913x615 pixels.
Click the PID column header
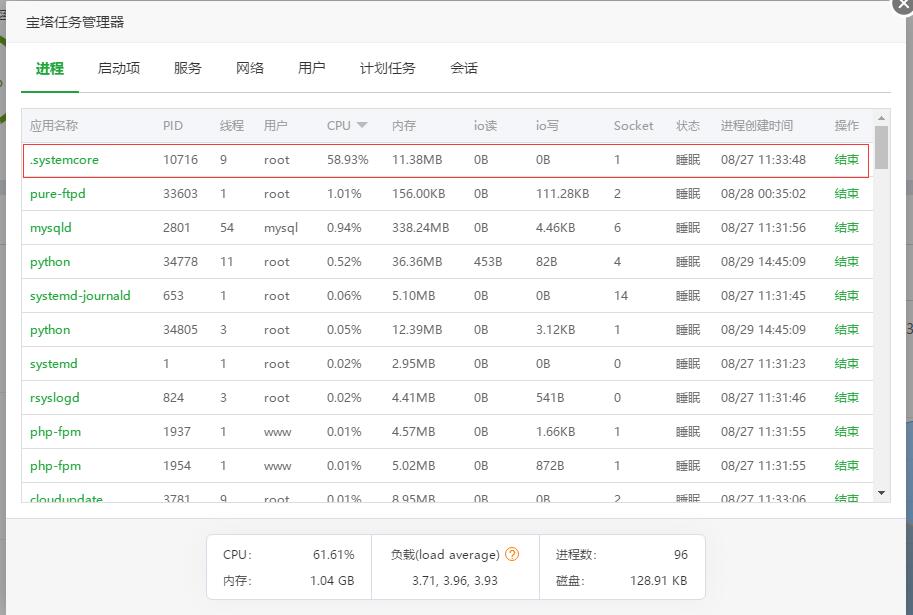tap(173, 126)
